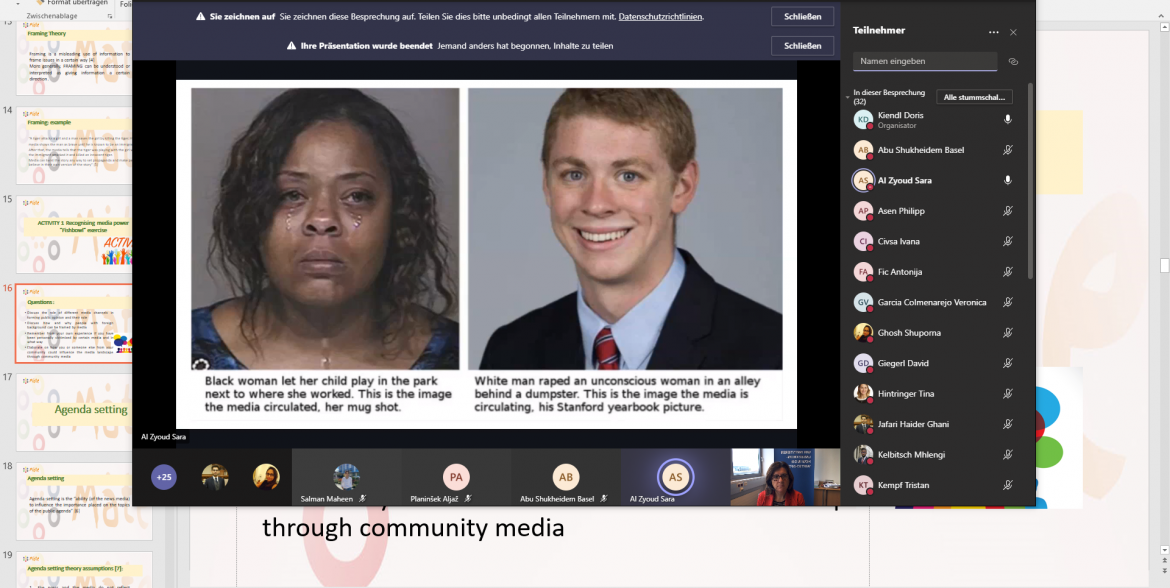Click the FA avatar of Fic Antonija
The height and width of the screenshot is (588, 1170).
pyautogui.click(x=863, y=272)
